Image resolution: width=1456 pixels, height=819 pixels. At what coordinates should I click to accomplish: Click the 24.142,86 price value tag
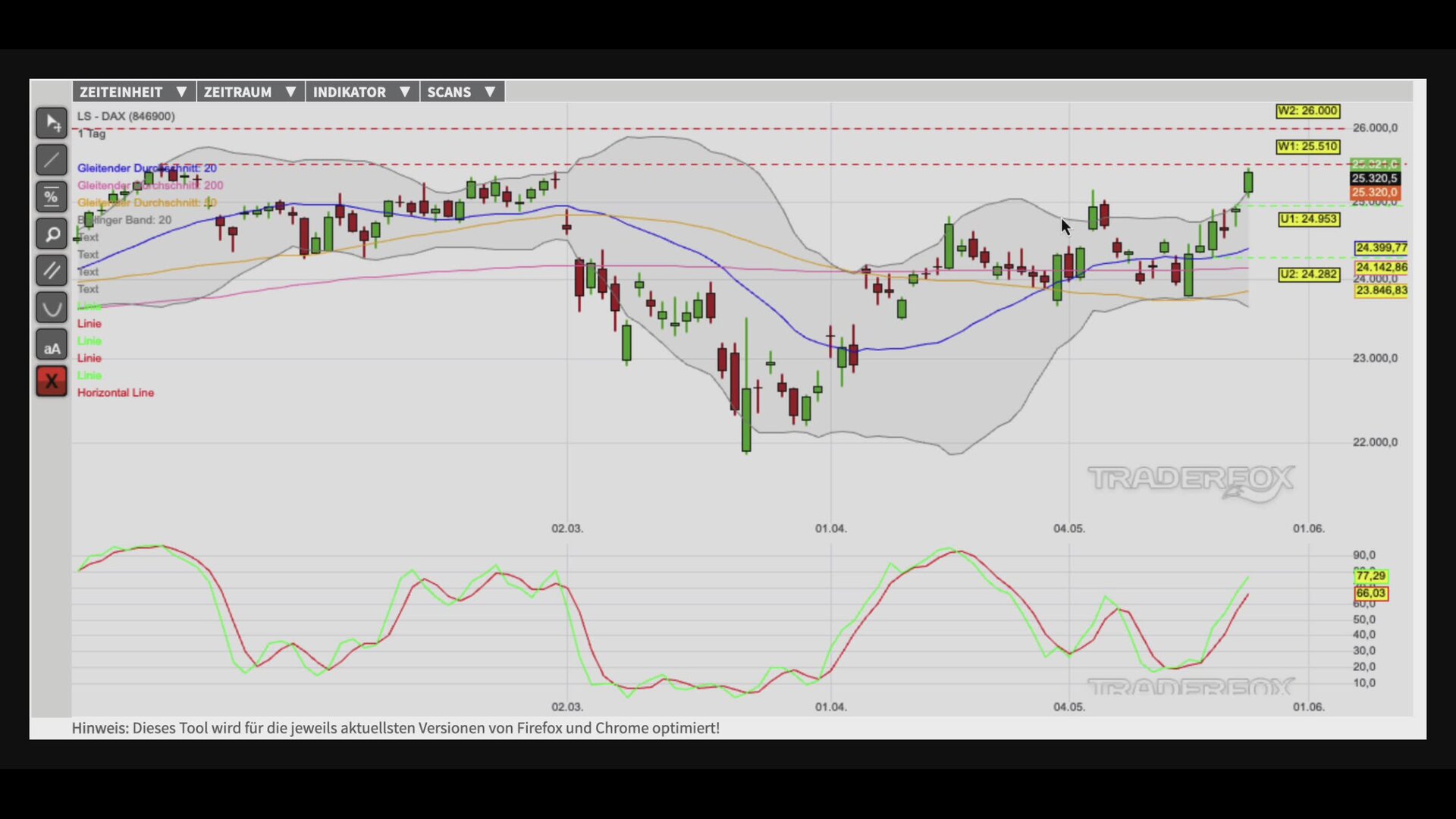tap(1381, 267)
